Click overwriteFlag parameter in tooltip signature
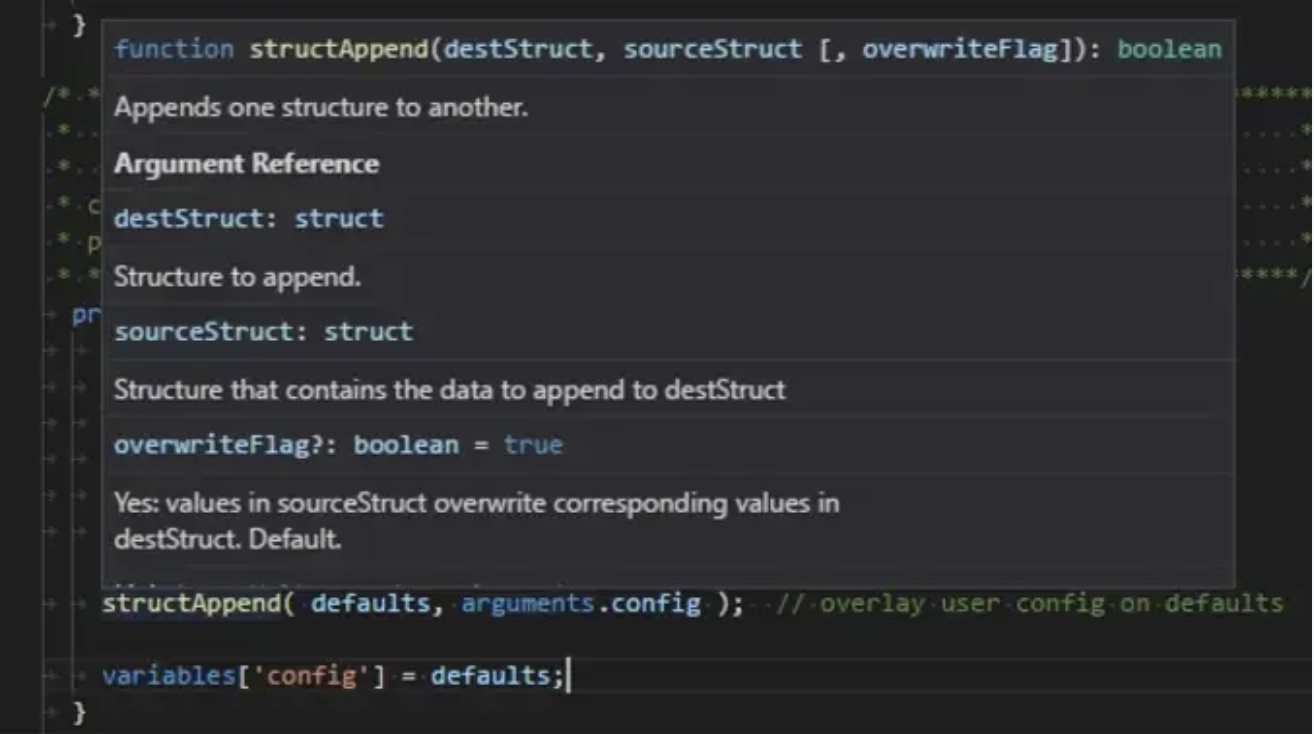This screenshot has height=734, width=1314. coord(959,49)
